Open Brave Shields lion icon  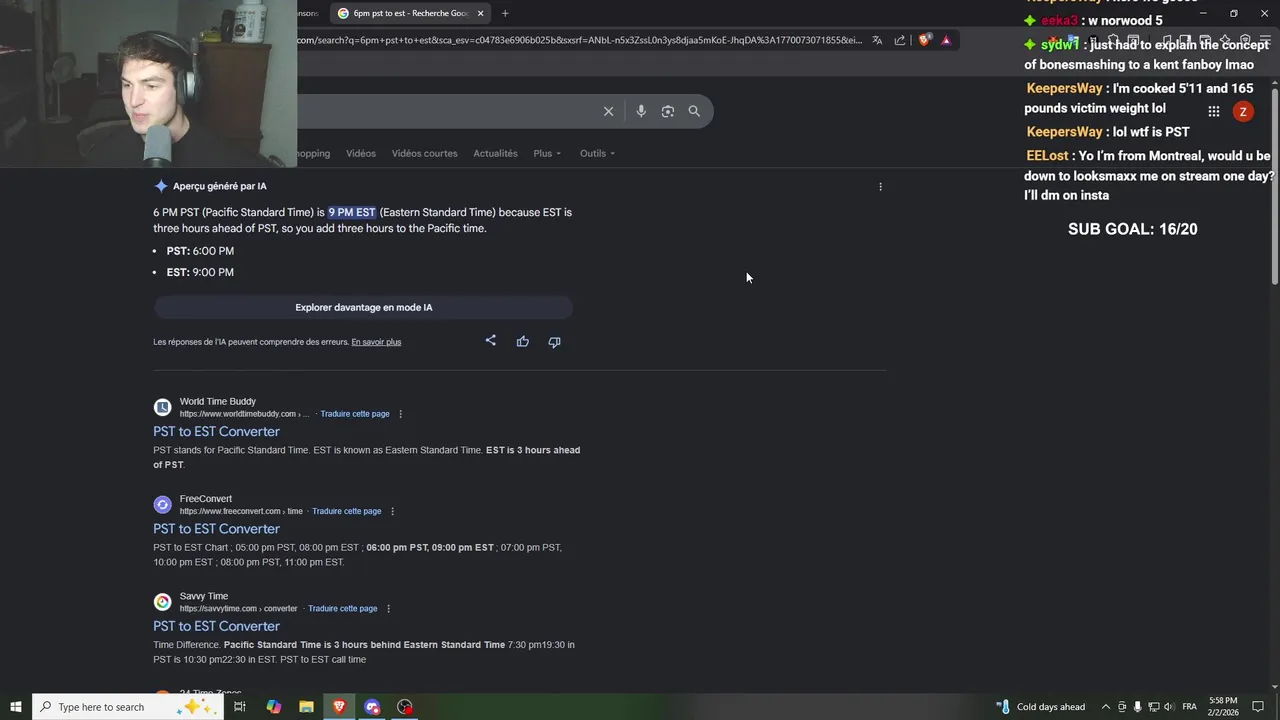coord(924,40)
